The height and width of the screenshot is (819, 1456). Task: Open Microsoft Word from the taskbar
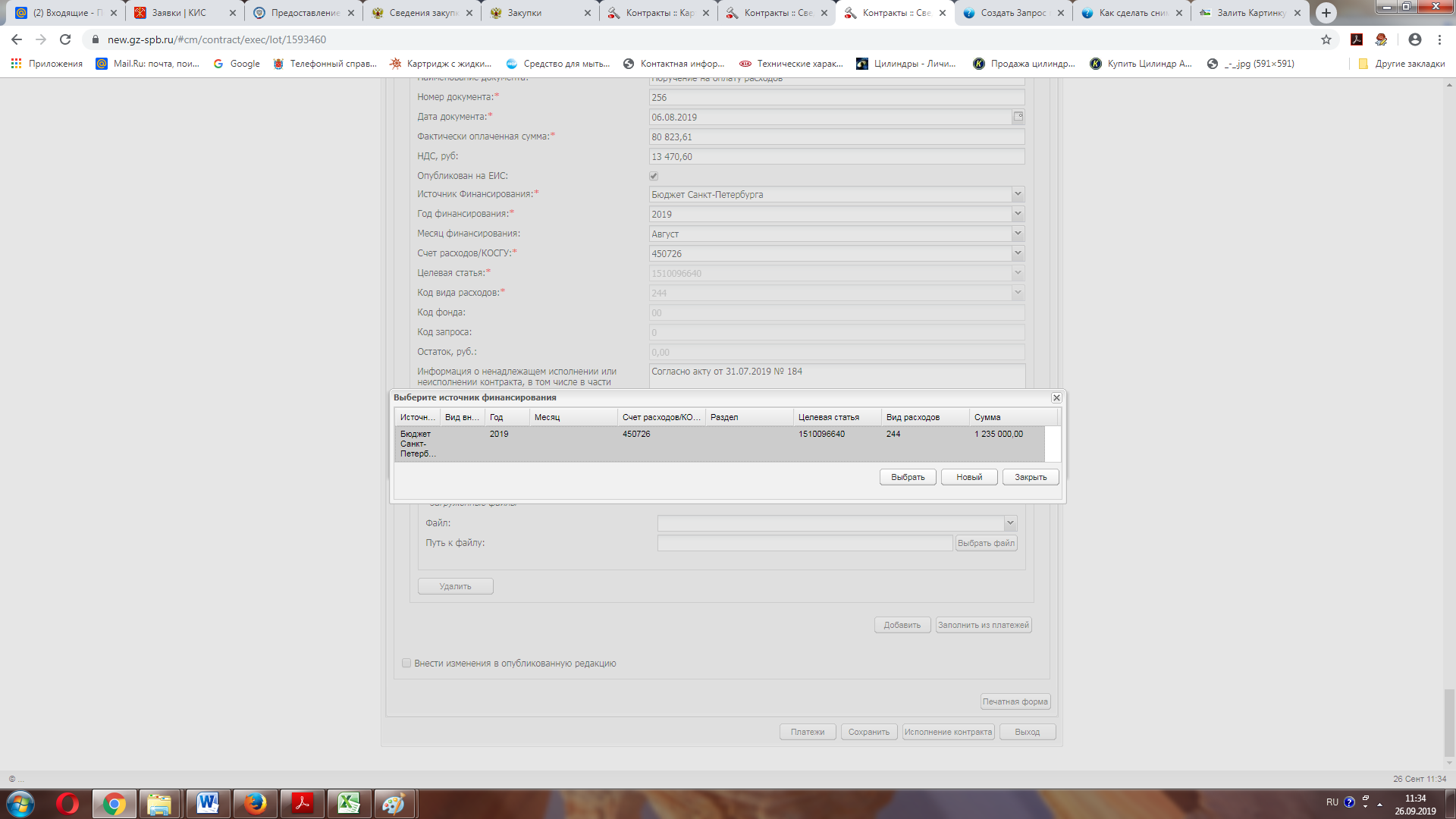tap(207, 804)
